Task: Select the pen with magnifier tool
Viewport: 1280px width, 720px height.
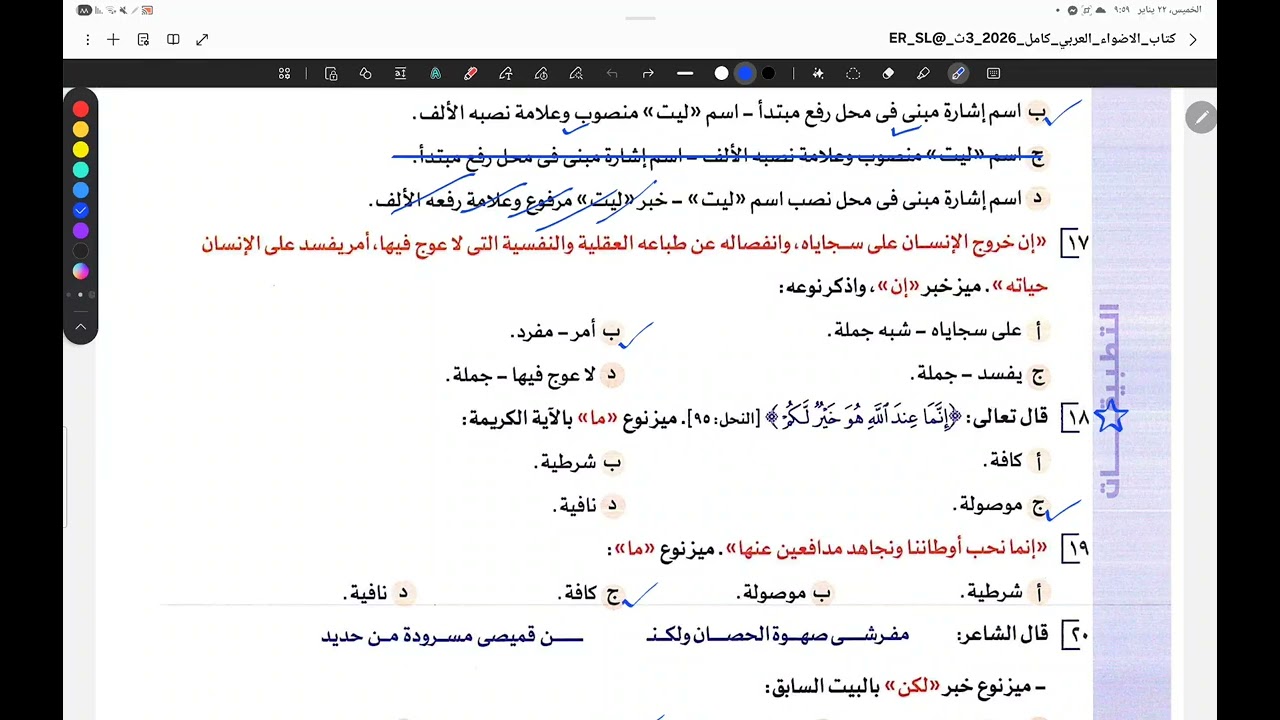Action: (x=576, y=73)
